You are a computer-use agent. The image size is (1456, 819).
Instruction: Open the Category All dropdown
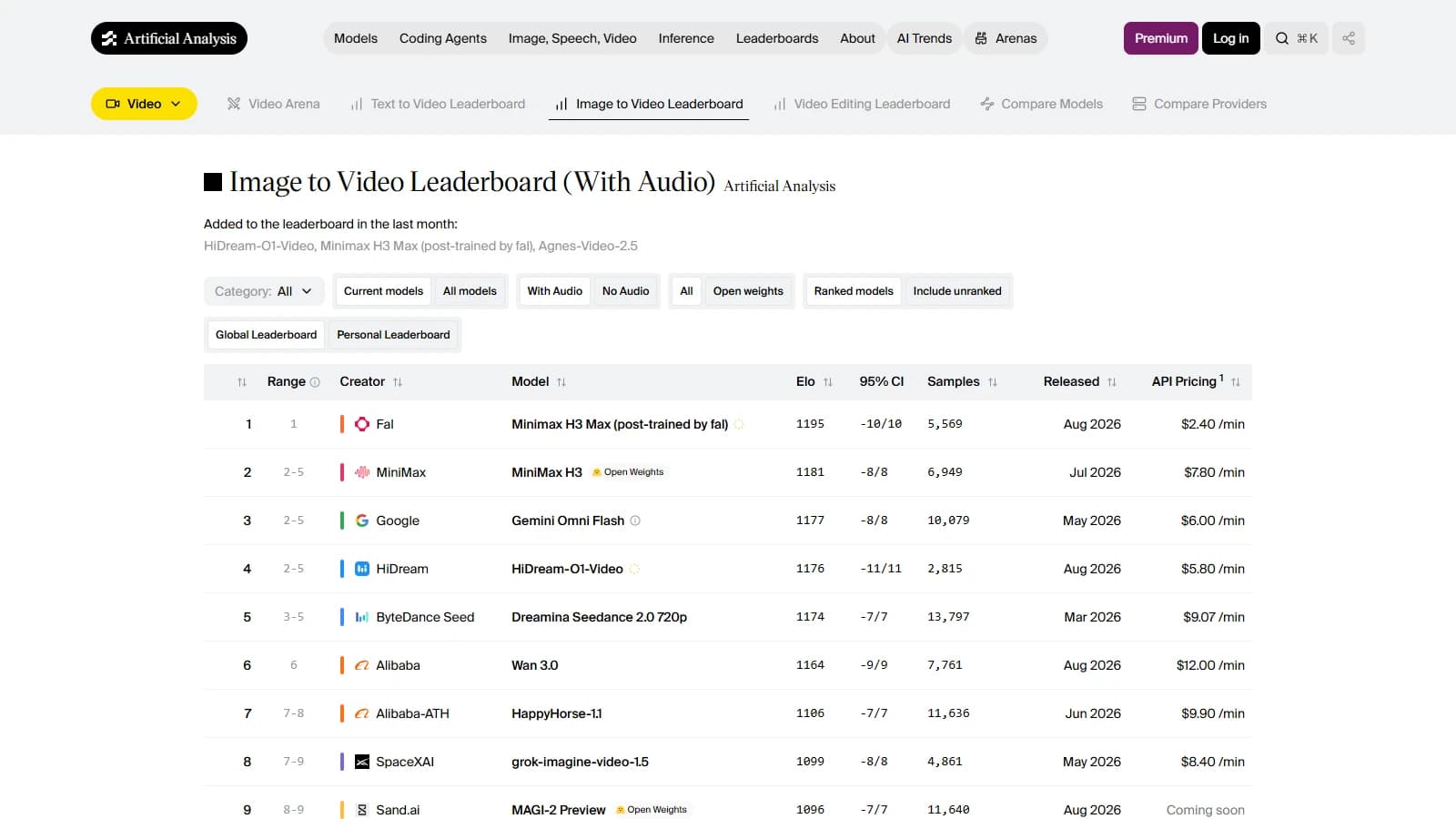[264, 291]
